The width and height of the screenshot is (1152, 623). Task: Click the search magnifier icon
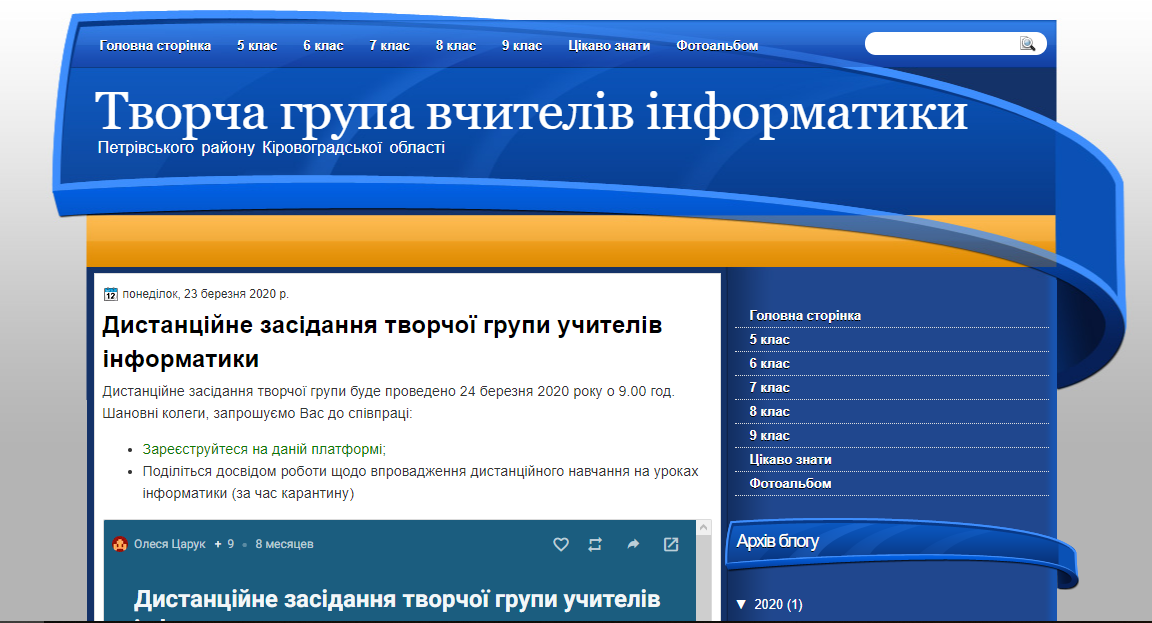click(1027, 44)
